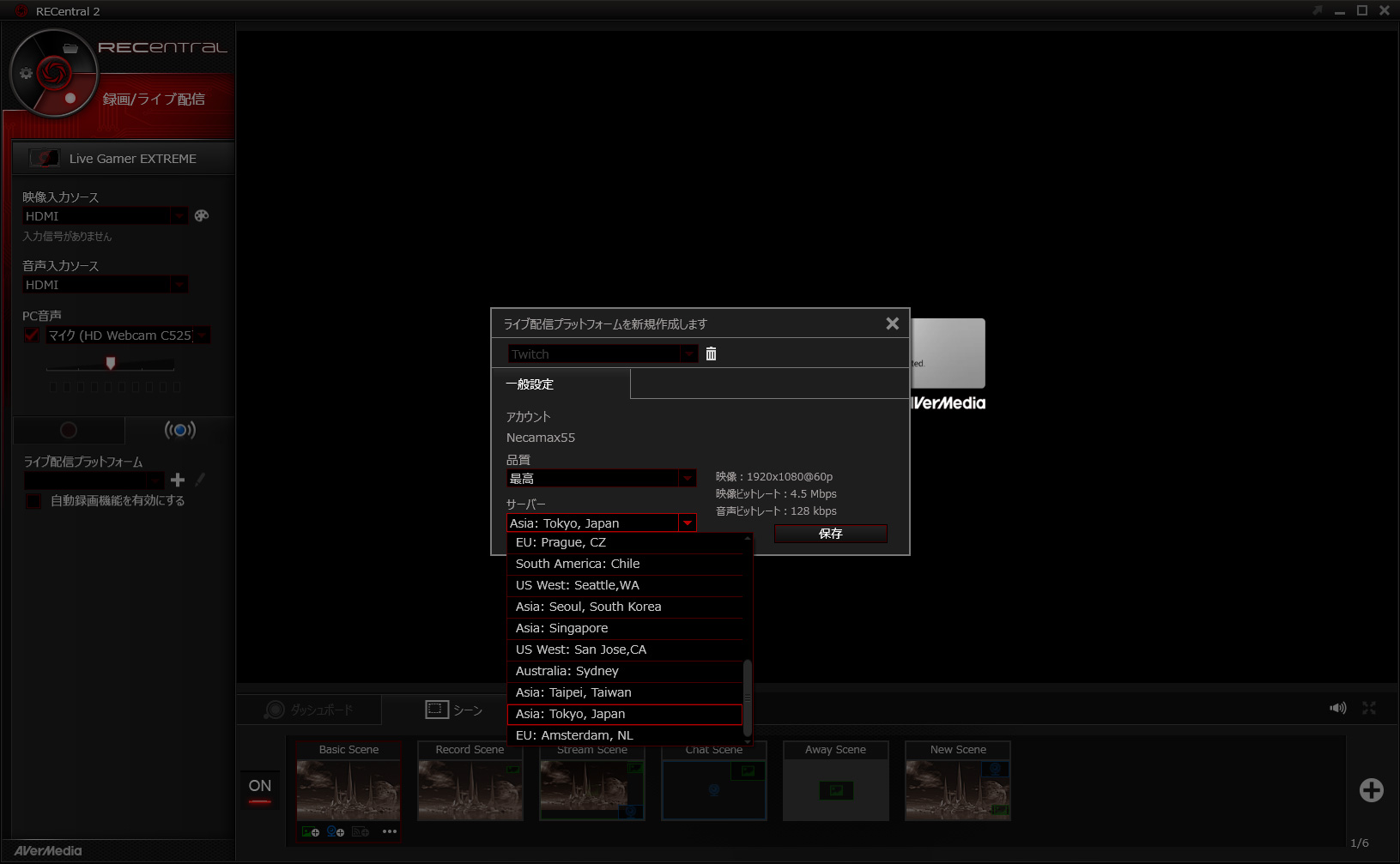Adjust the PC audio volume slider

coord(111,364)
